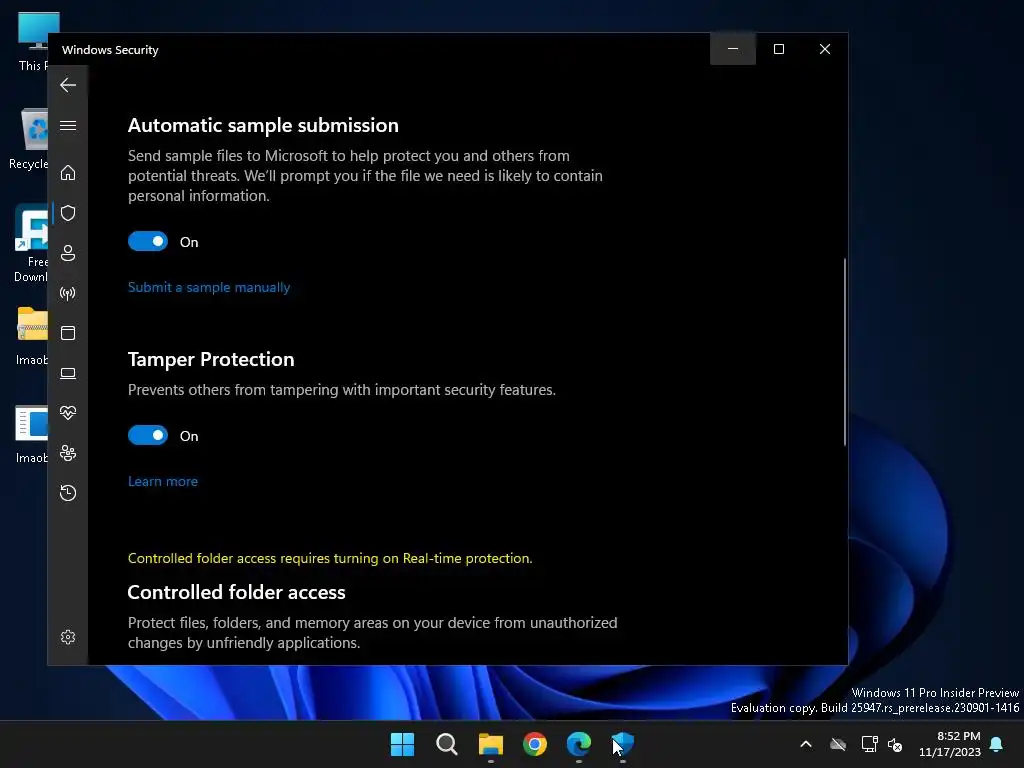Click the Automatic sample submission heading
Viewport: 1024px width, 768px height.
263,125
